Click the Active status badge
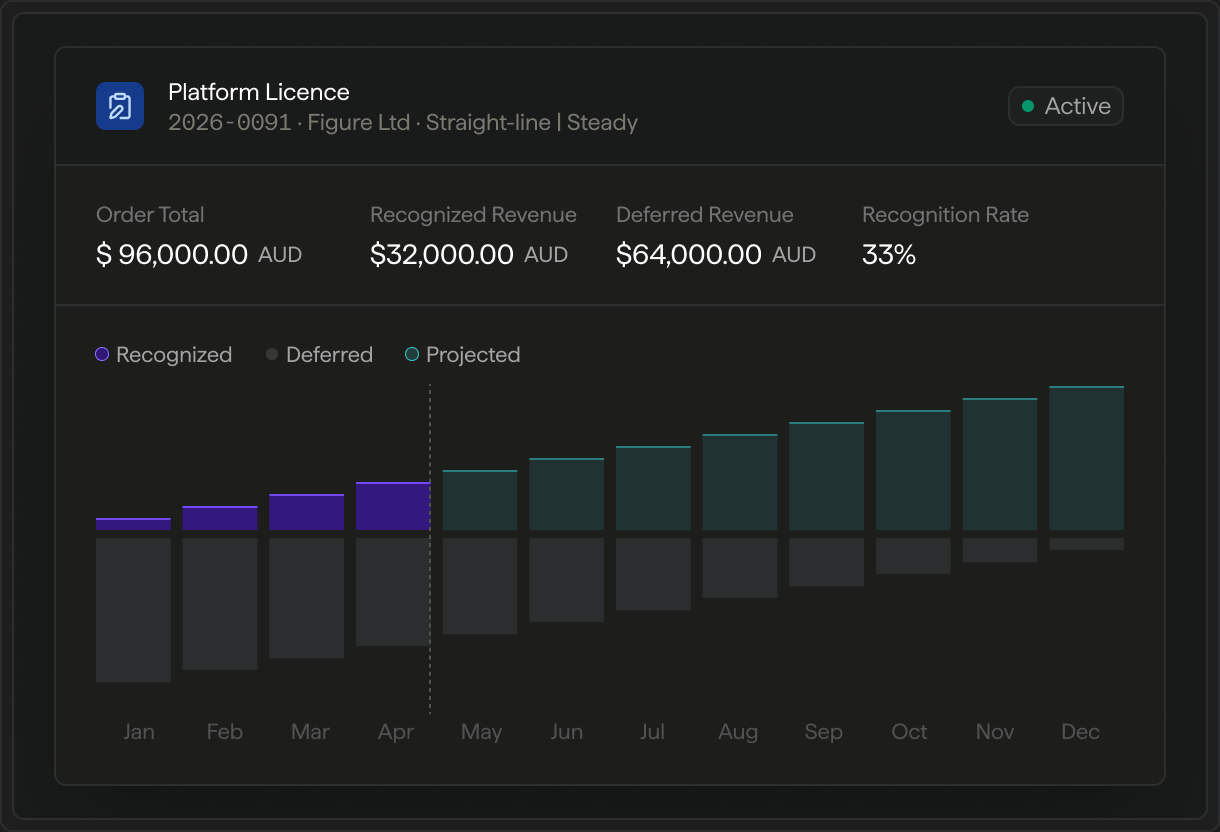Image resolution: width=1220 pixels, height=832 pixels. [1066, 106]
